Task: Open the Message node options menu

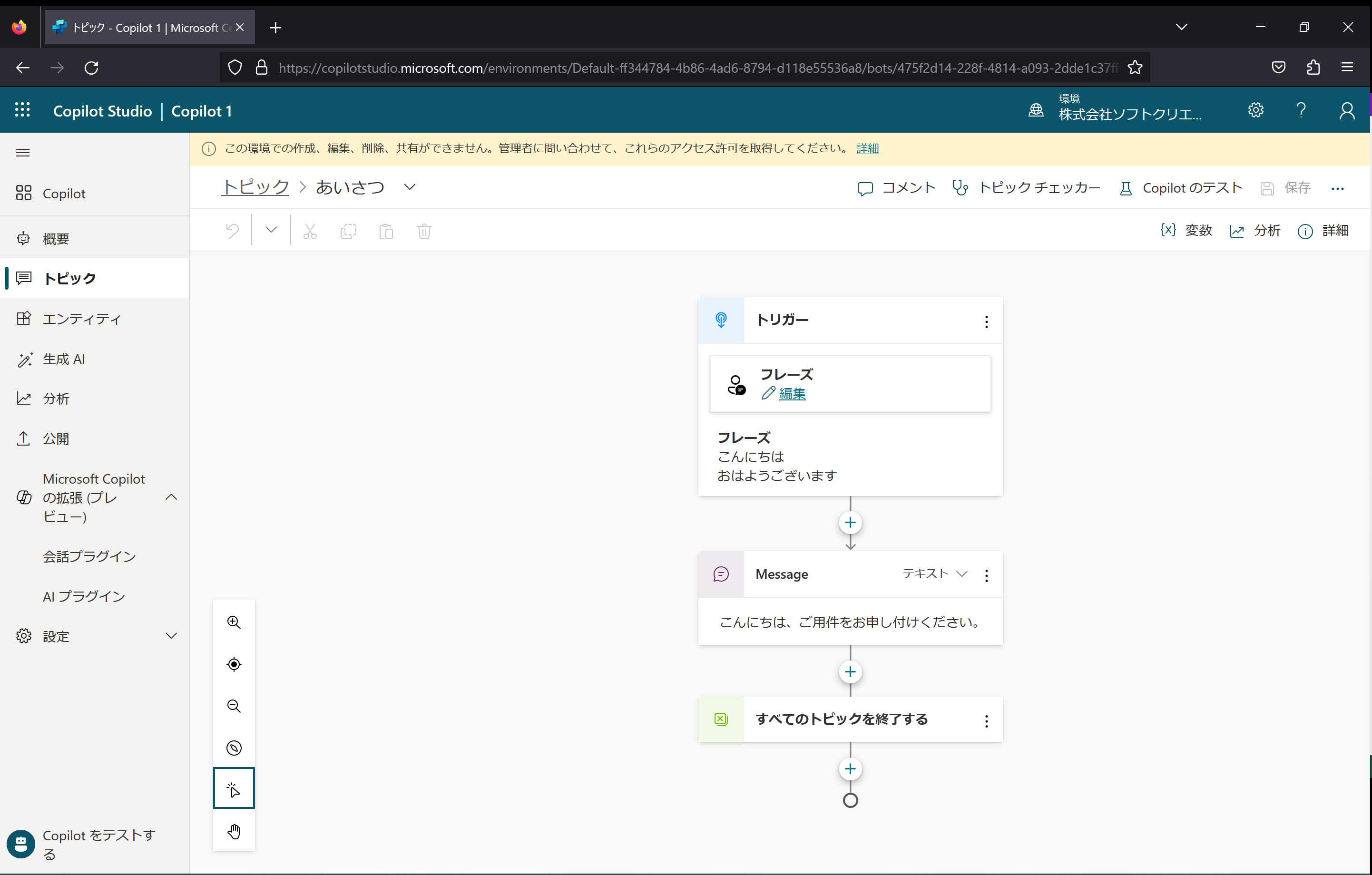Action: pyautogui.click(x=986, y=575)
